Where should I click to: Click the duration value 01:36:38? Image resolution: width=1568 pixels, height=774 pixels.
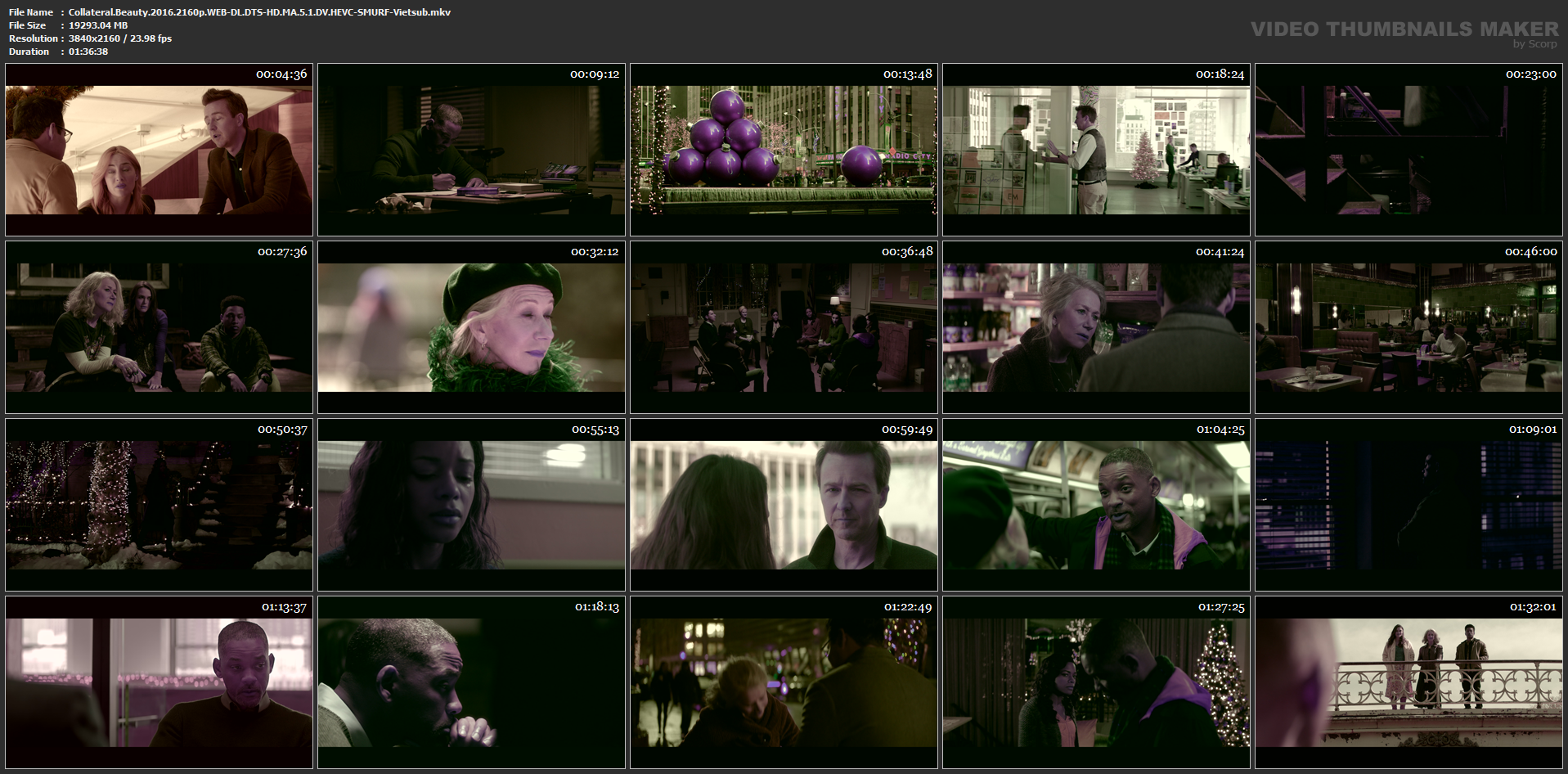pos(88,52)
